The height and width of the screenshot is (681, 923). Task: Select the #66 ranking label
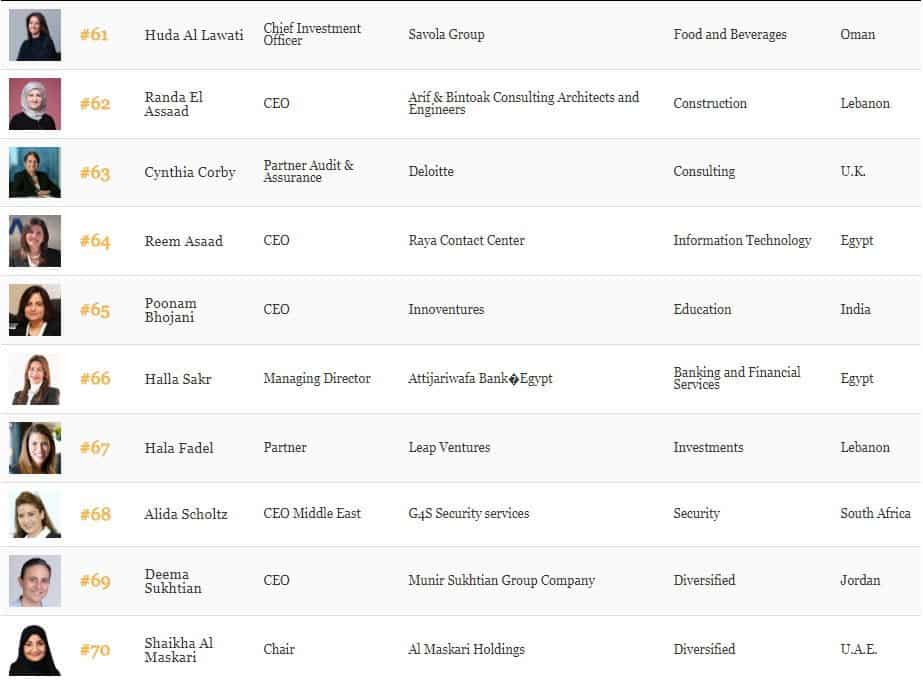(x=95, y=378)
